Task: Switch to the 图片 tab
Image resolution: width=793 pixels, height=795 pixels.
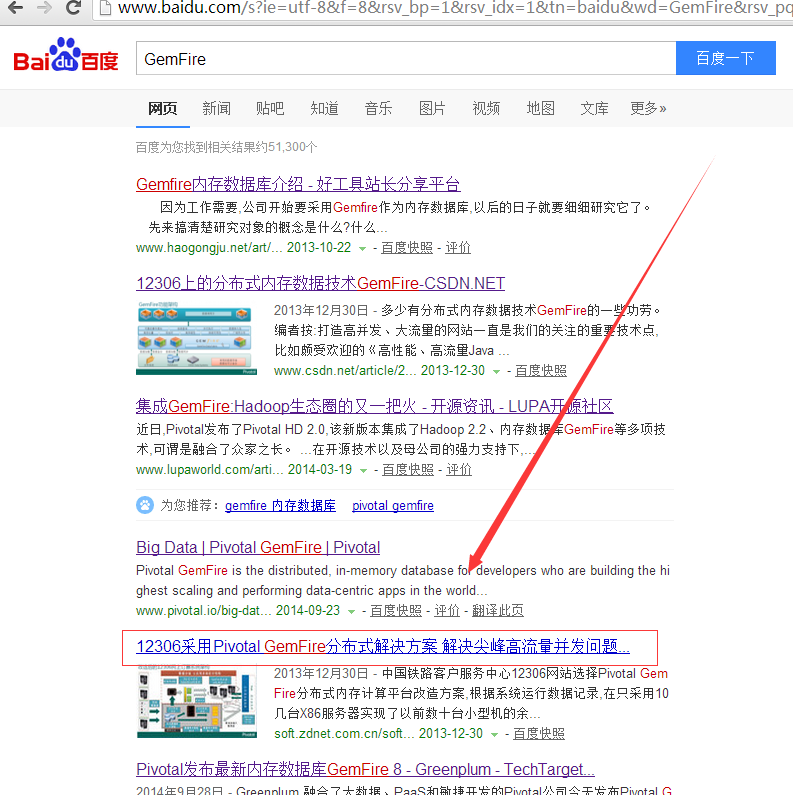Action: (432, 109)
